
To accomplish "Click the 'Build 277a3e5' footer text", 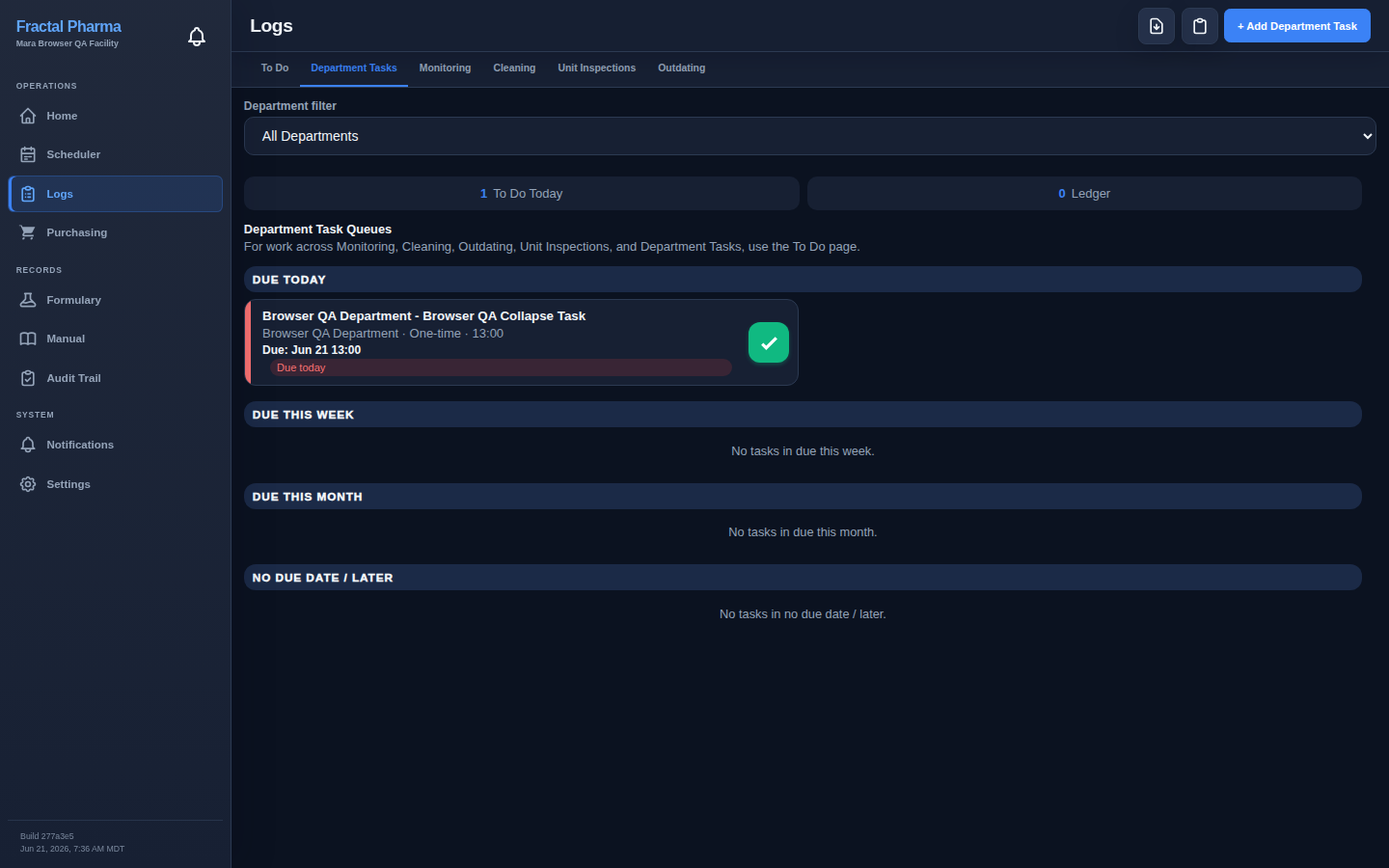I will [x=47, y=836].
